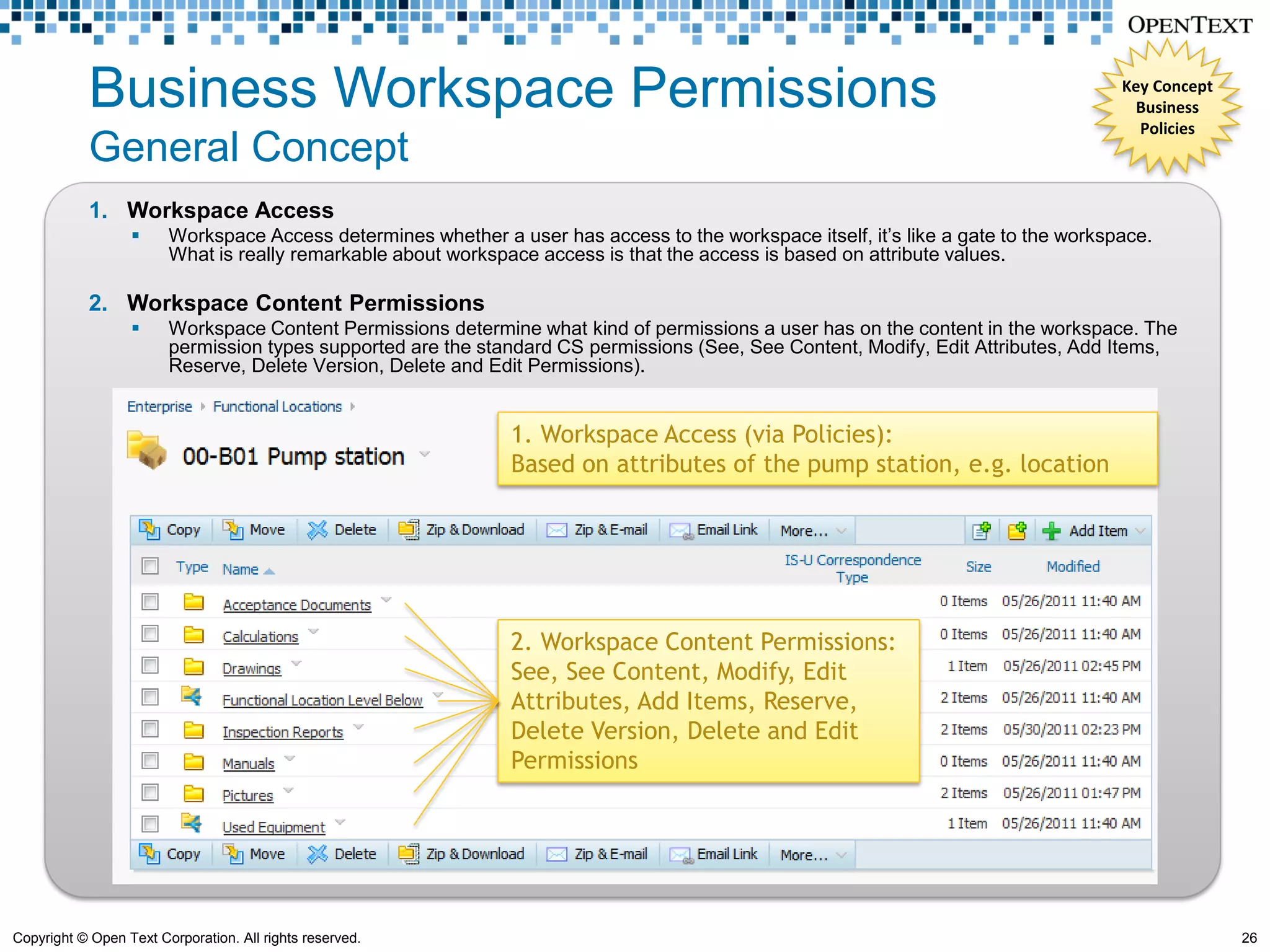
Task: Open the Used Equipment link
Action: [273, 827]
